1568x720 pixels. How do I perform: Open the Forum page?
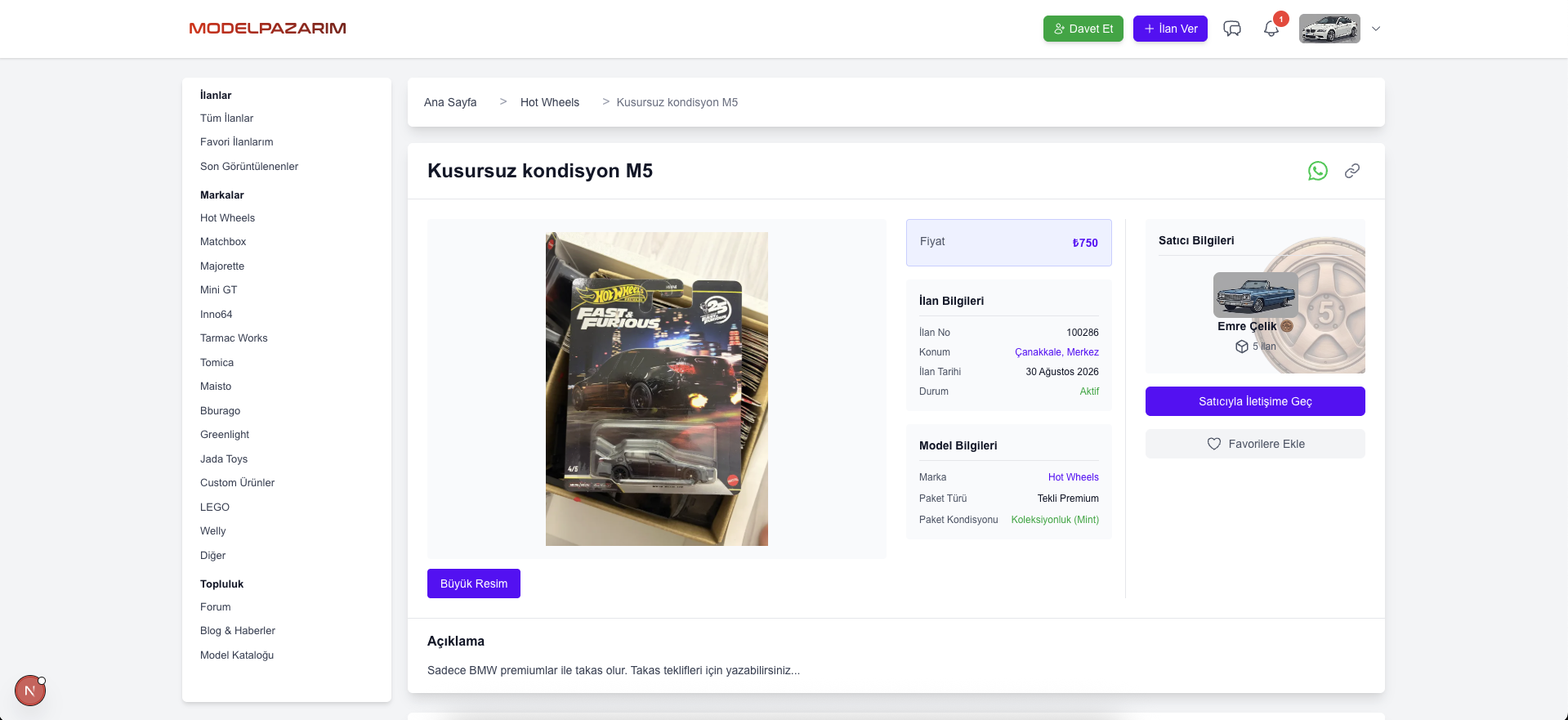(x=216, y=607)
